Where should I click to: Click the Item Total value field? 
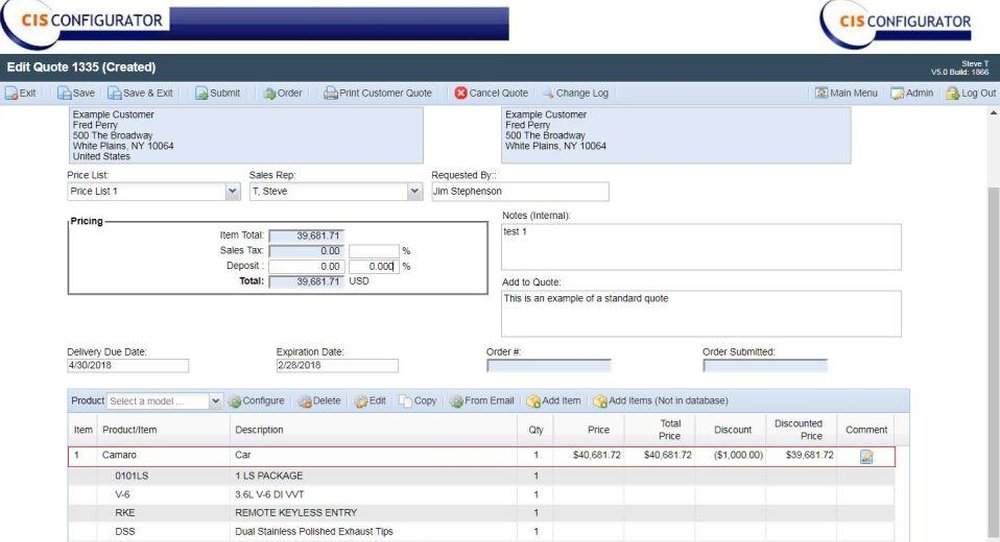pyautogui.click(x=307, y=236)
